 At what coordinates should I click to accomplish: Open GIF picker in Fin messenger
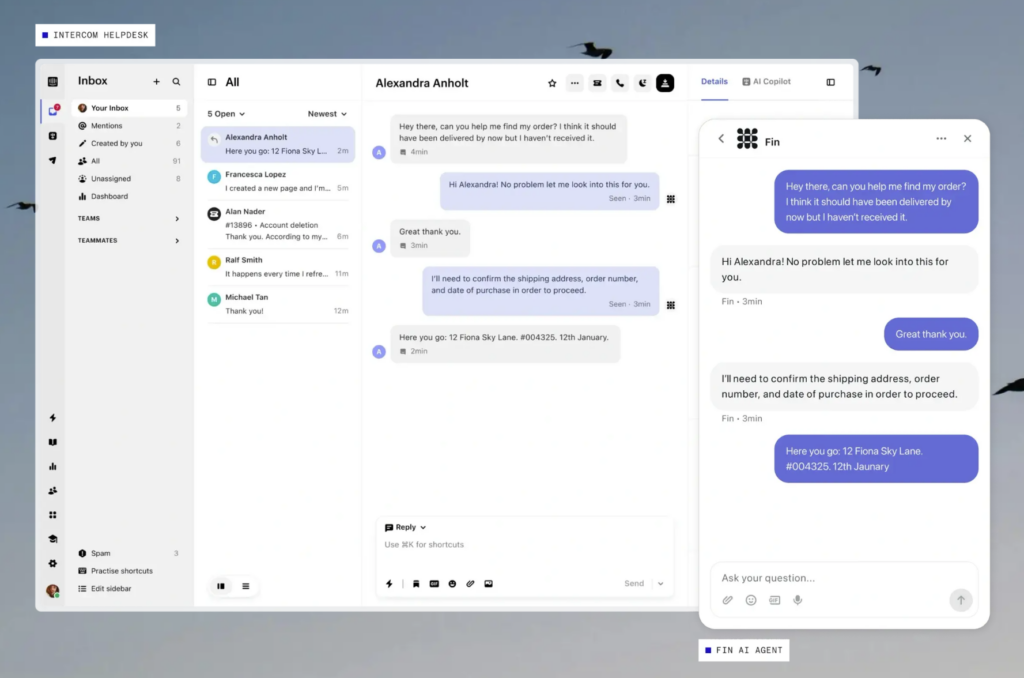pos(775,600)
